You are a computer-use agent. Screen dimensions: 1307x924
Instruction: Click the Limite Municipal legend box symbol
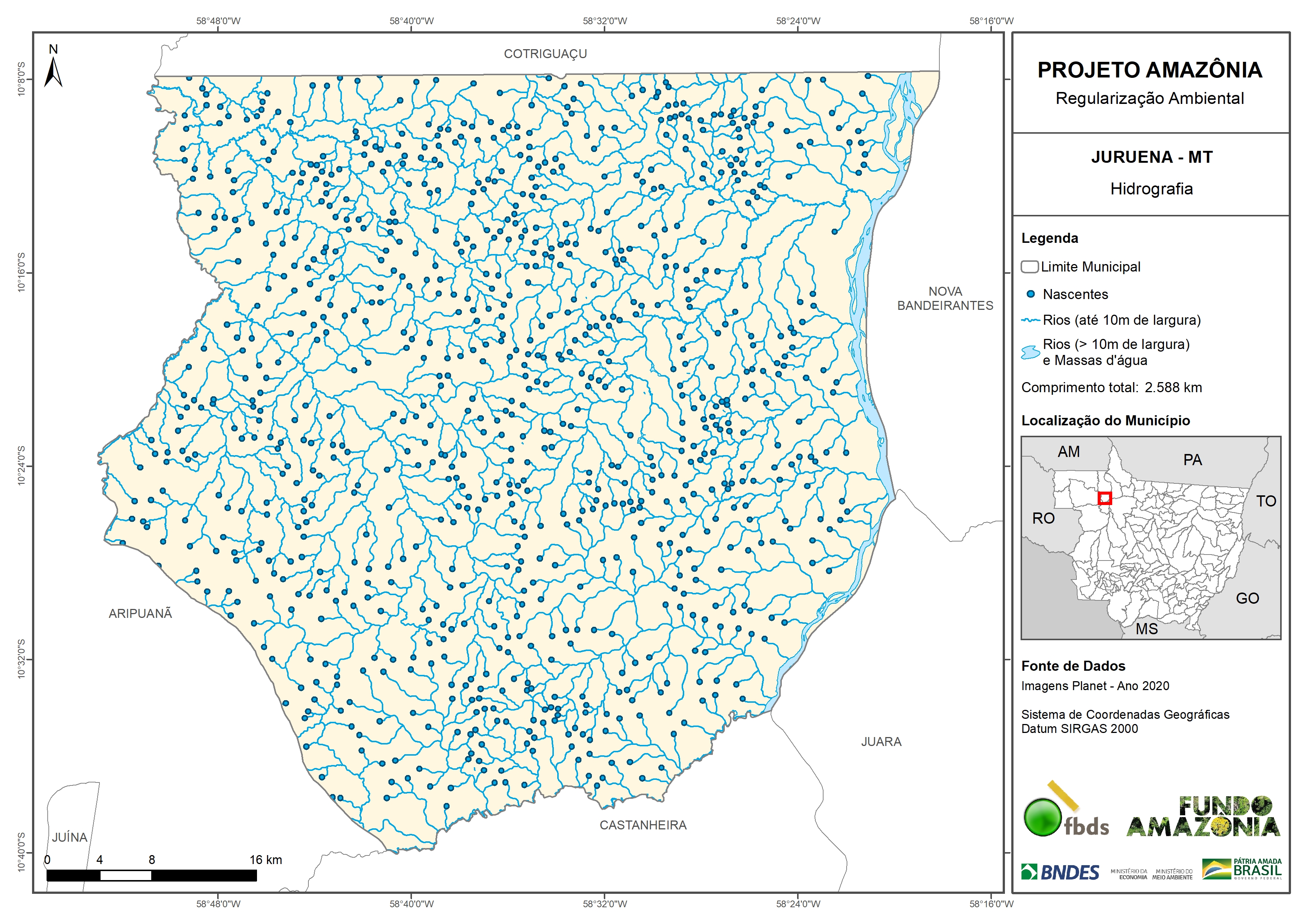coord(1029,266)
